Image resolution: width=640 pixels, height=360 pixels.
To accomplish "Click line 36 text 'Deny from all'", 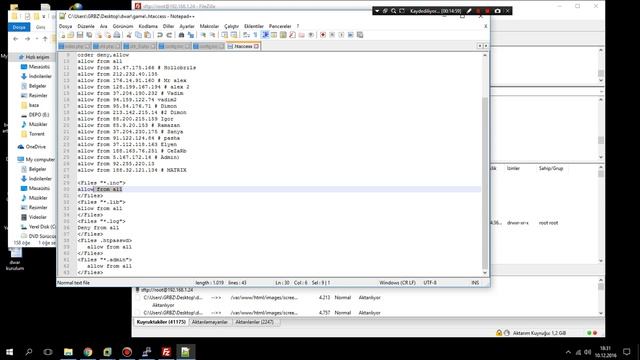I will pyautogui.click(x=98, y=228).
